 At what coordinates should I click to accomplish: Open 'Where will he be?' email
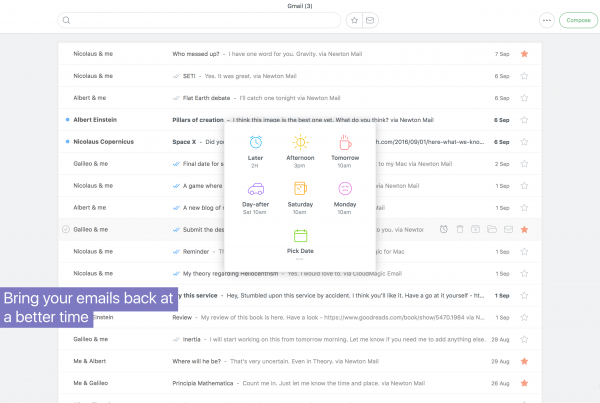coord(300,361)
